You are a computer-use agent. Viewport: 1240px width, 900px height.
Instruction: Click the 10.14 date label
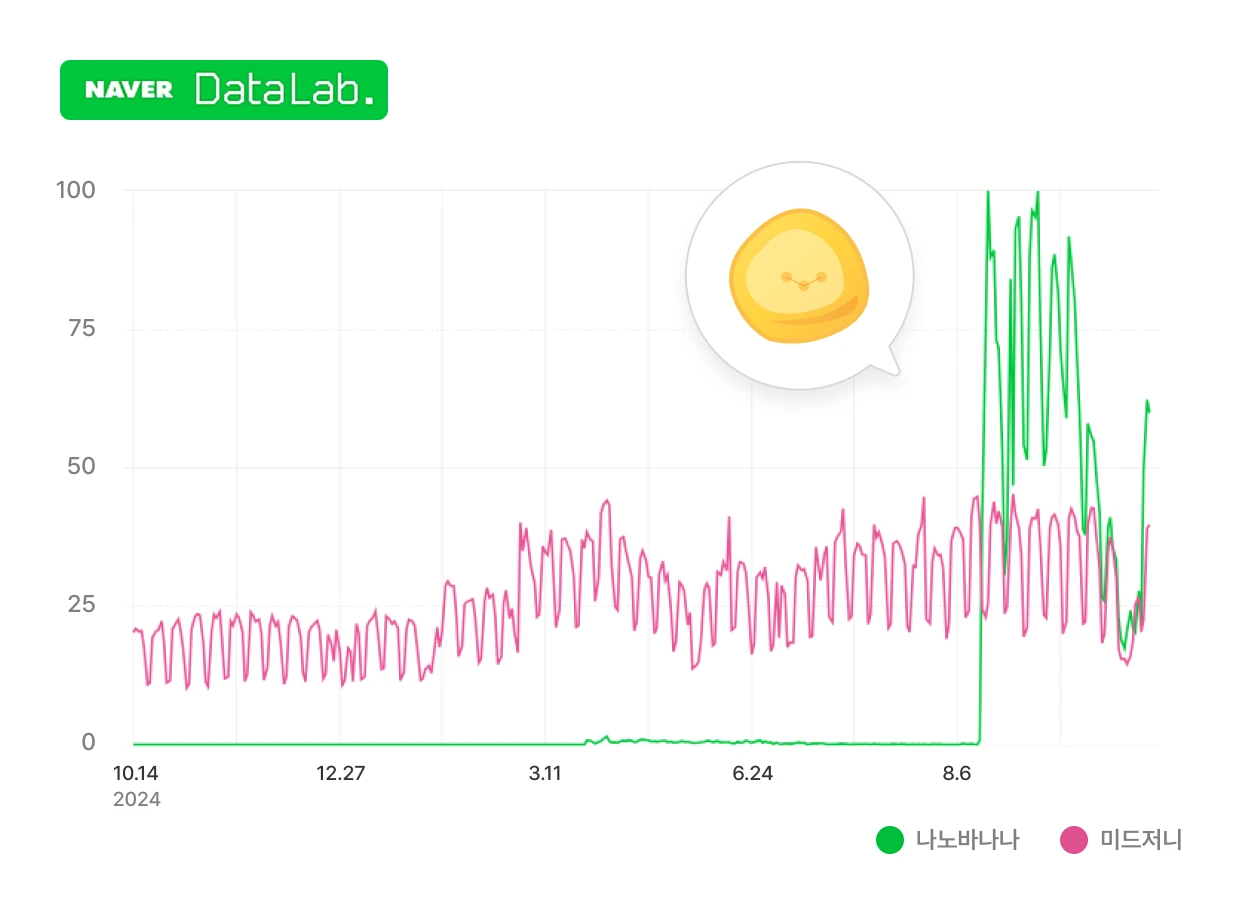coord(135,774)
